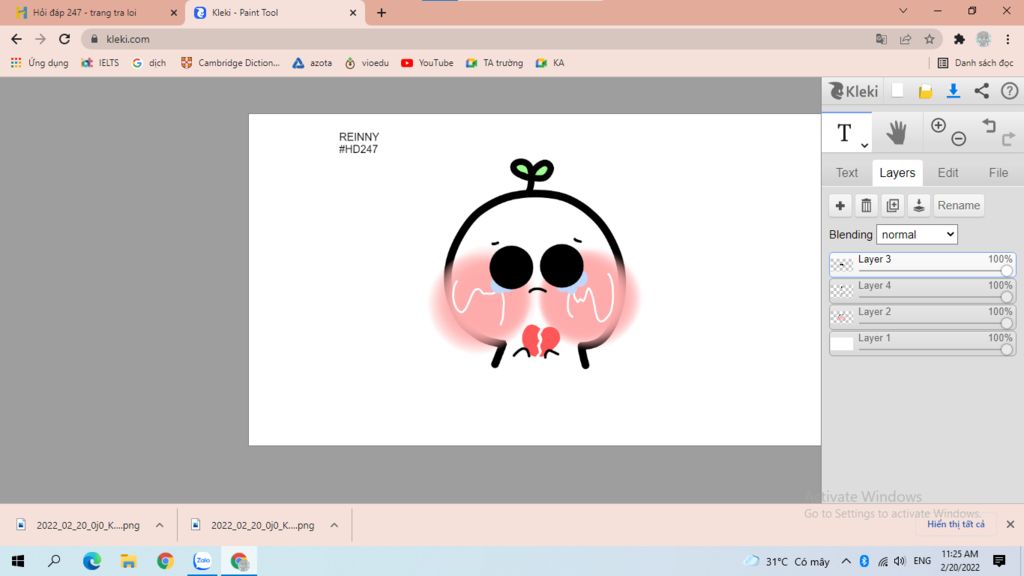This screenshot has height=576, width=1024.
Task: Open an image file via folder icon
Action: pos(925,91)
